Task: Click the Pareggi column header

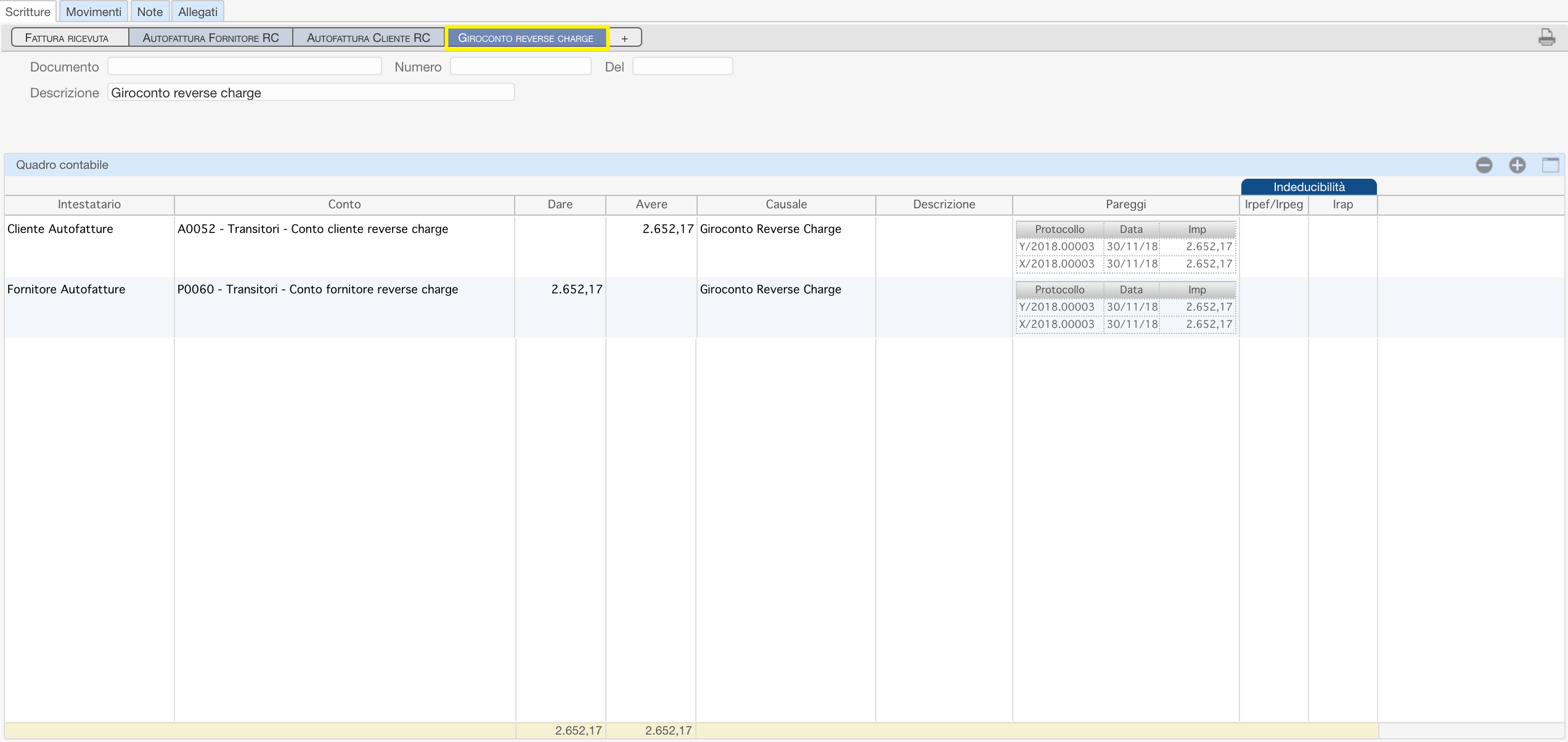Action: (1126, 205)
